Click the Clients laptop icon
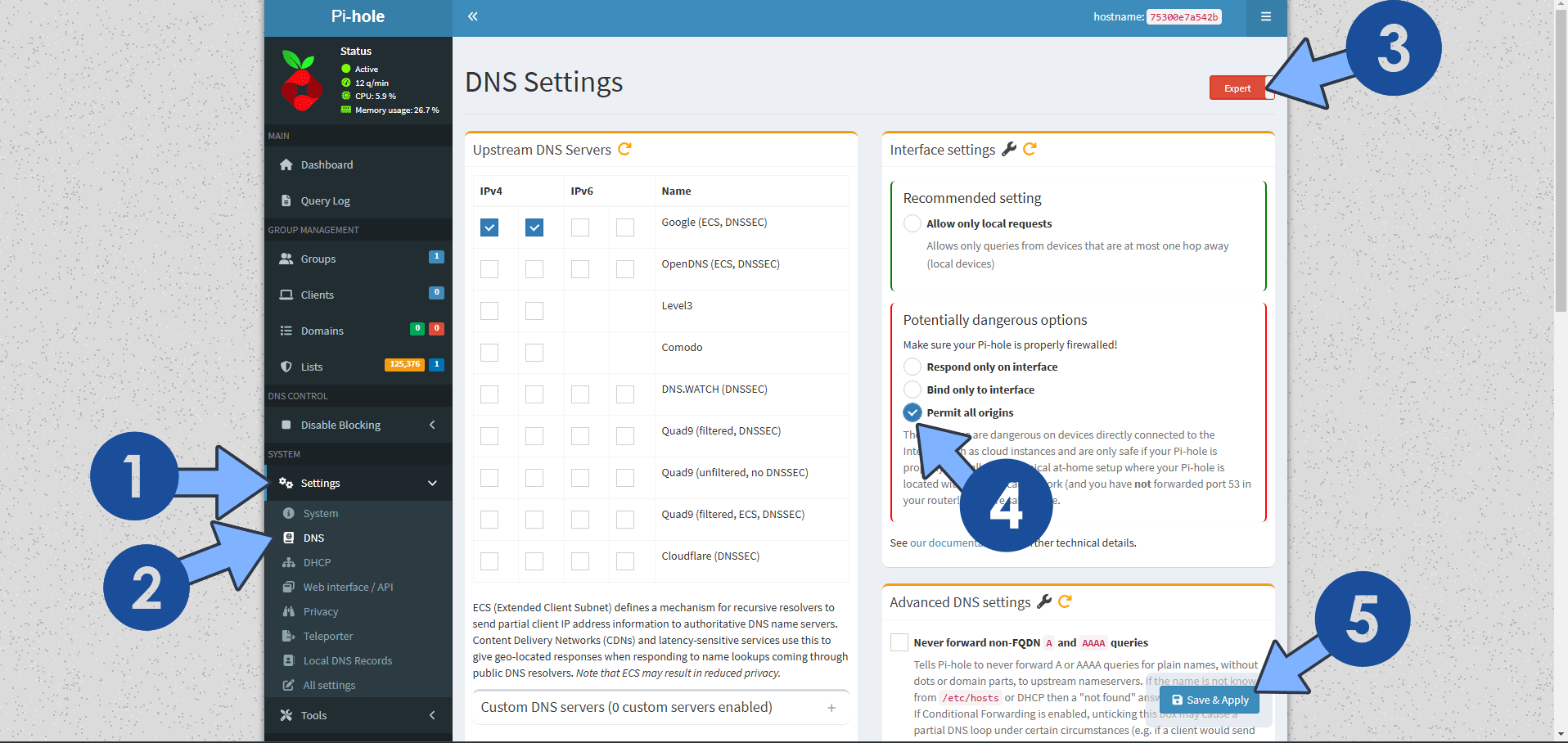 click(x=286, y=295)
